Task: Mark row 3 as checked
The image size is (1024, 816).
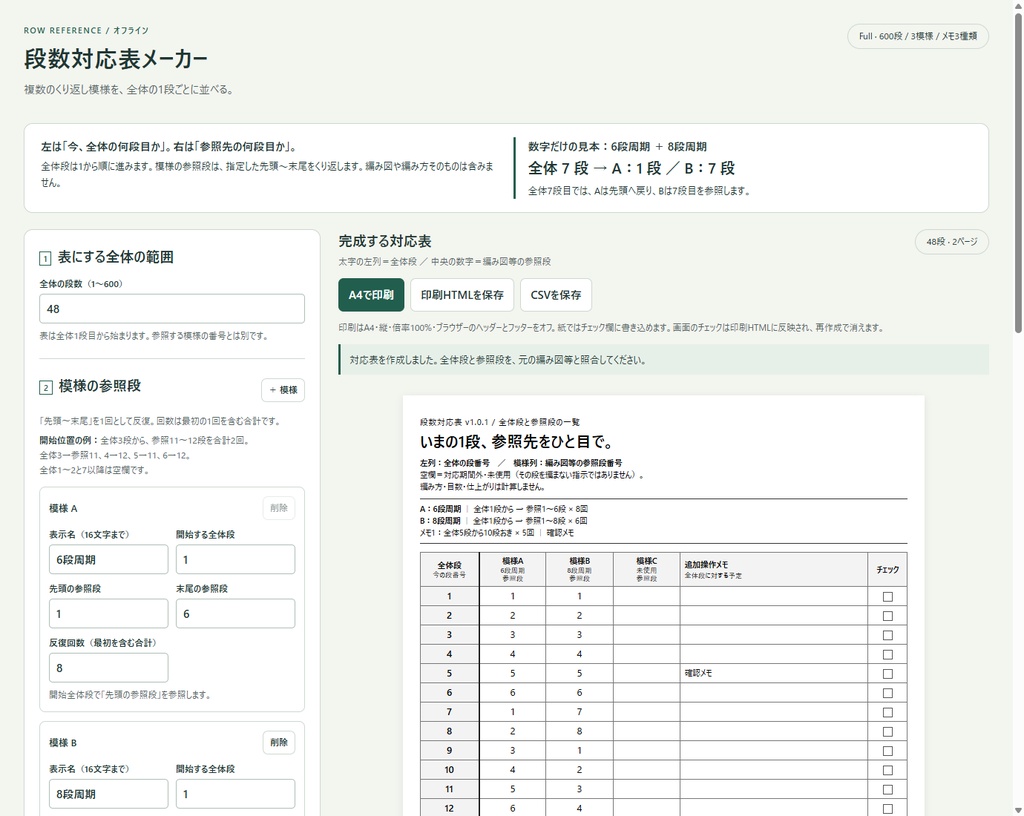Action: click(x=888, y=635)
